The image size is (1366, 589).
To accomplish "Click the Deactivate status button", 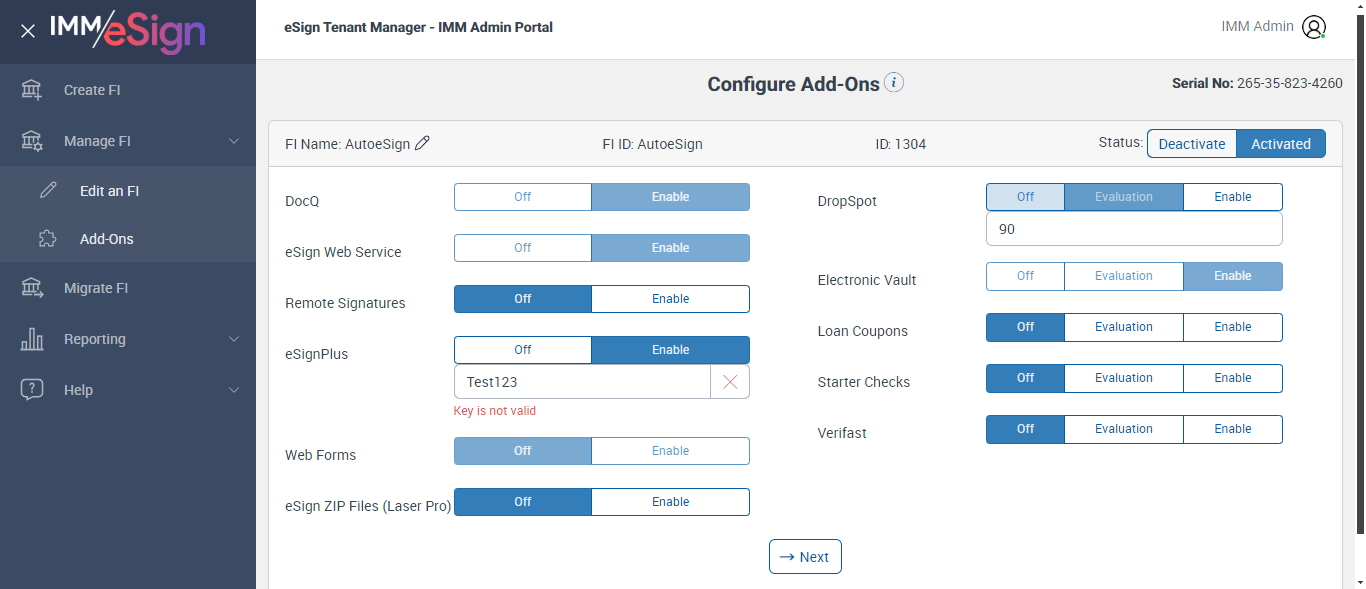I will pos(1191,144).
